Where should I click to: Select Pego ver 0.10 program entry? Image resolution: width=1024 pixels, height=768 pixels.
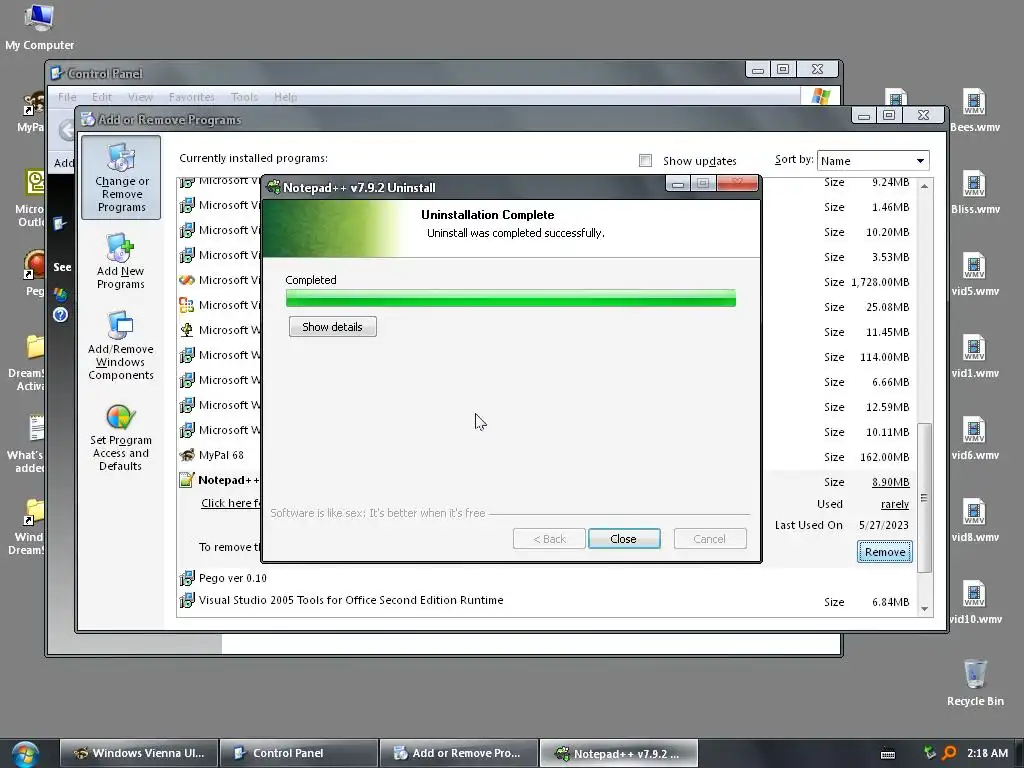232,578
